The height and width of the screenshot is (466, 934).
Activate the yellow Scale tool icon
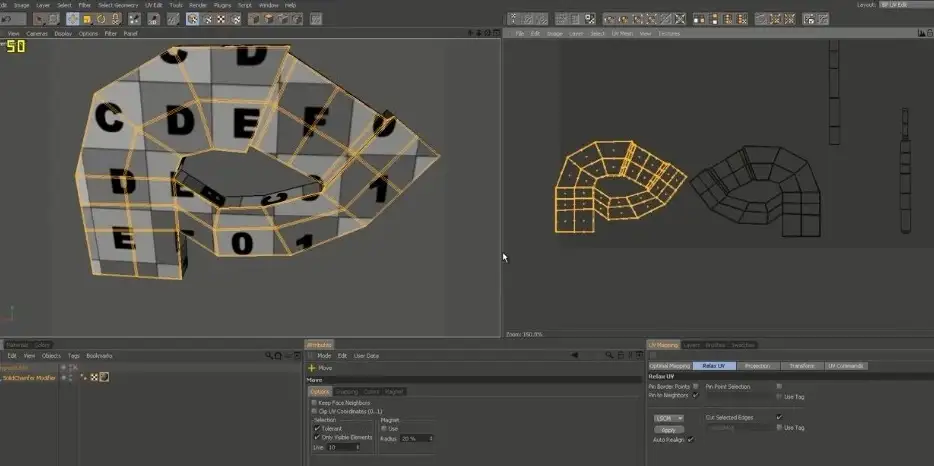(87, 20)
